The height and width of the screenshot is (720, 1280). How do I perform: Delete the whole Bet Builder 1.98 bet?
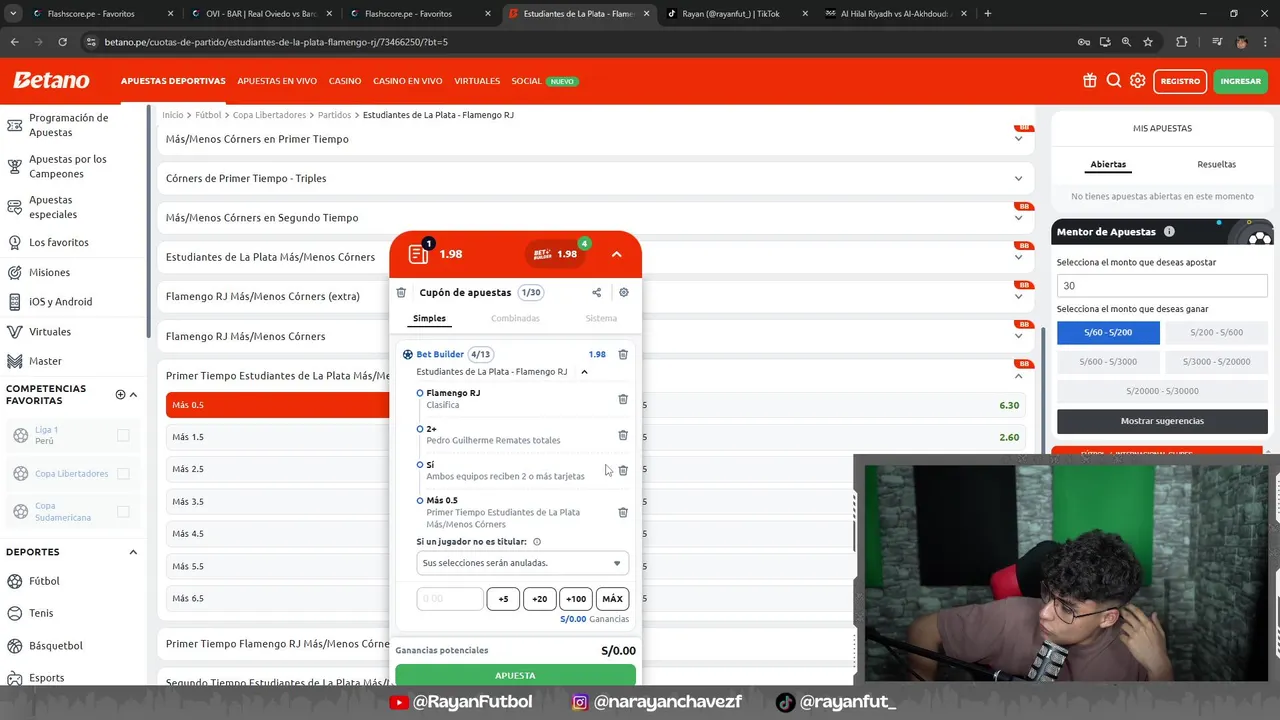[x=623, y=354]
